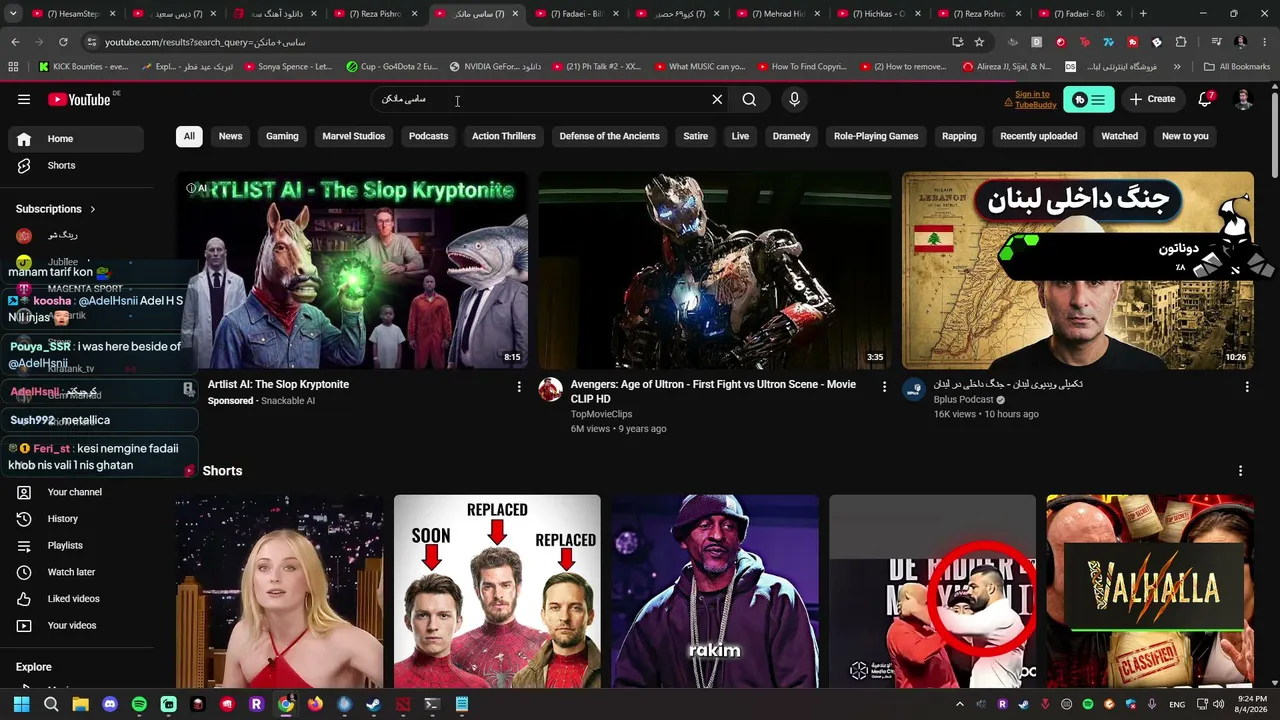Open Chrome media controls icon
The height and width of the screenshot is (720, 1280).
tap(1216, 42)
